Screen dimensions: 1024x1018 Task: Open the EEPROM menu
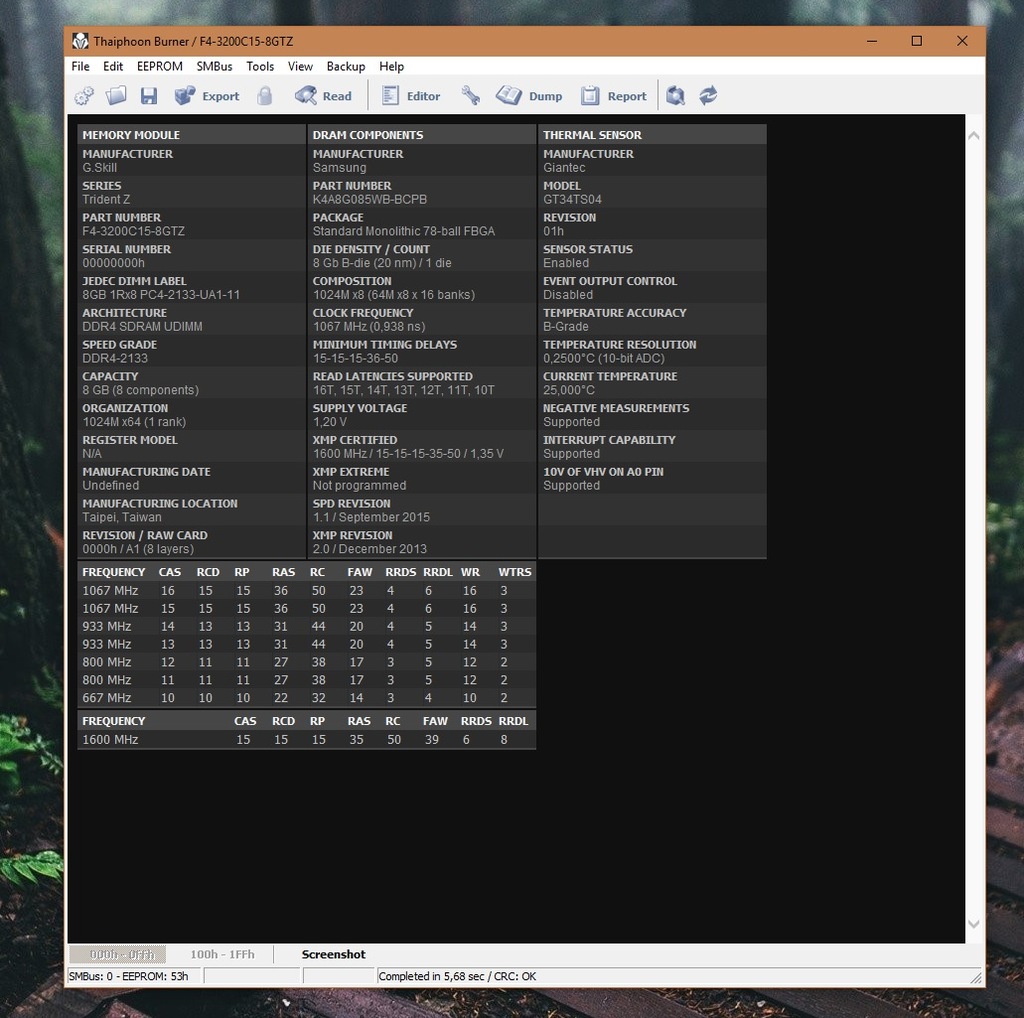pyautogui.click(x=160, y=67)
